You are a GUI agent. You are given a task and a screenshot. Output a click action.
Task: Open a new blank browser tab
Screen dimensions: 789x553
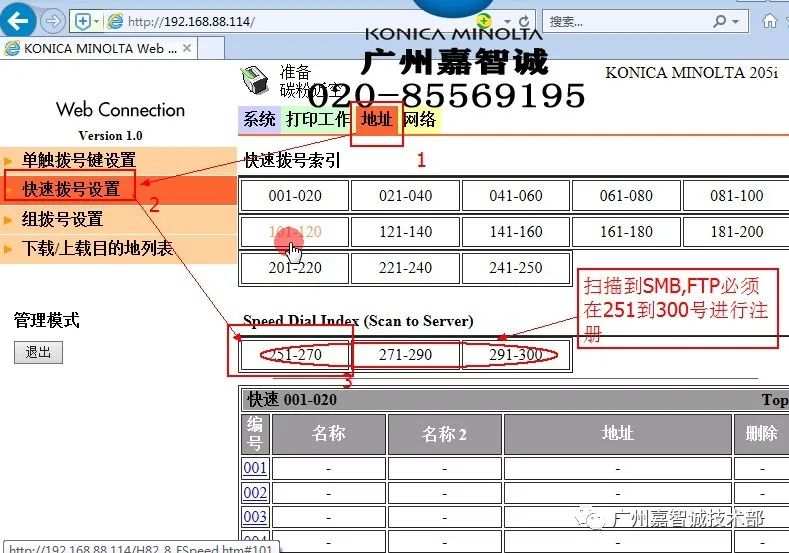tap(210, 49)
